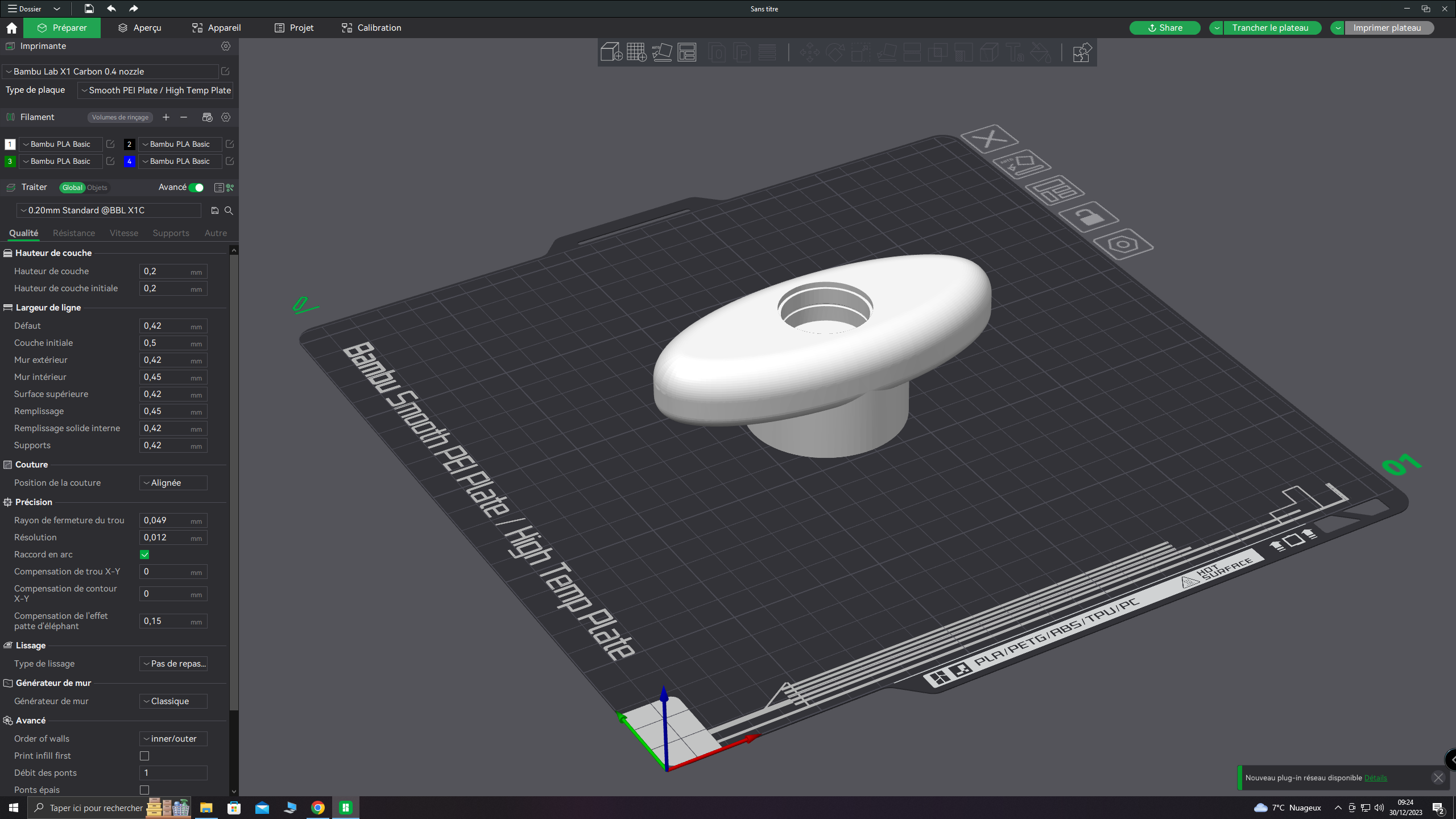The image size is (1456, 819).
Task: Click the Share button
Action: pyautogui.click(x=1165, y=28)
